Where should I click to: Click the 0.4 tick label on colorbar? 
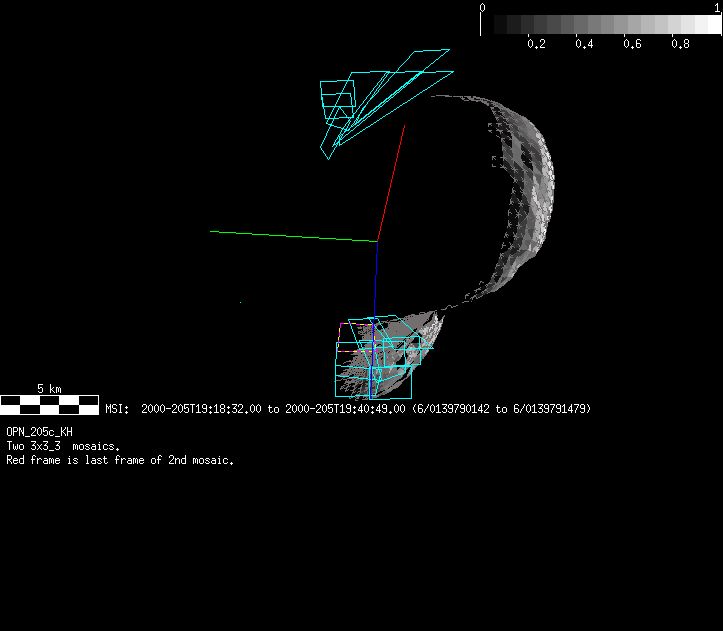pos(584,44)
